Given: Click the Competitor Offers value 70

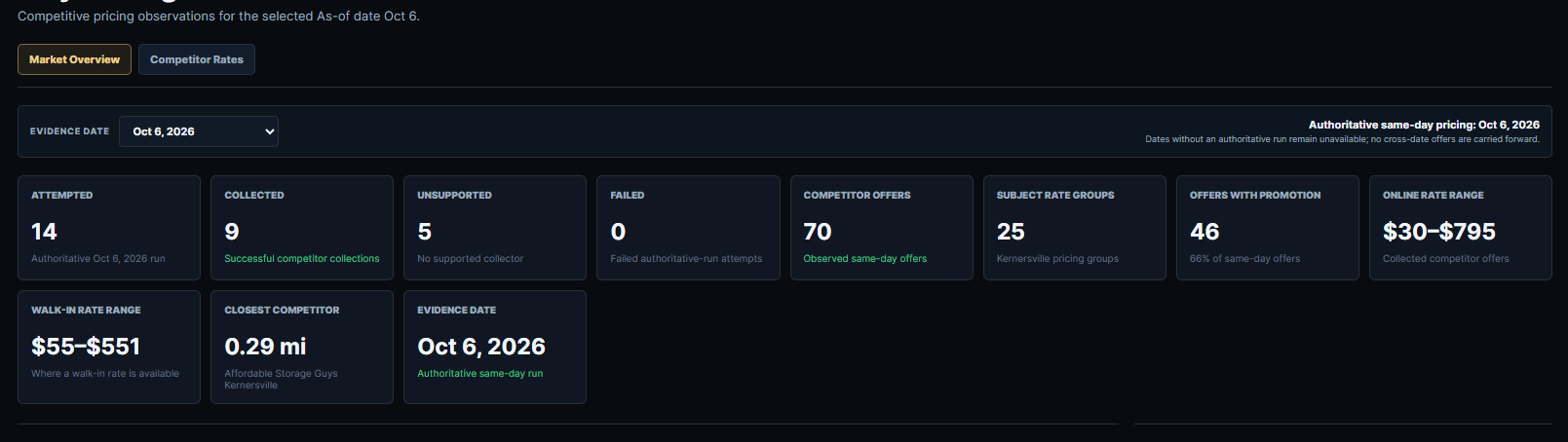Looking at the screenshot, I should coord(818,232).
